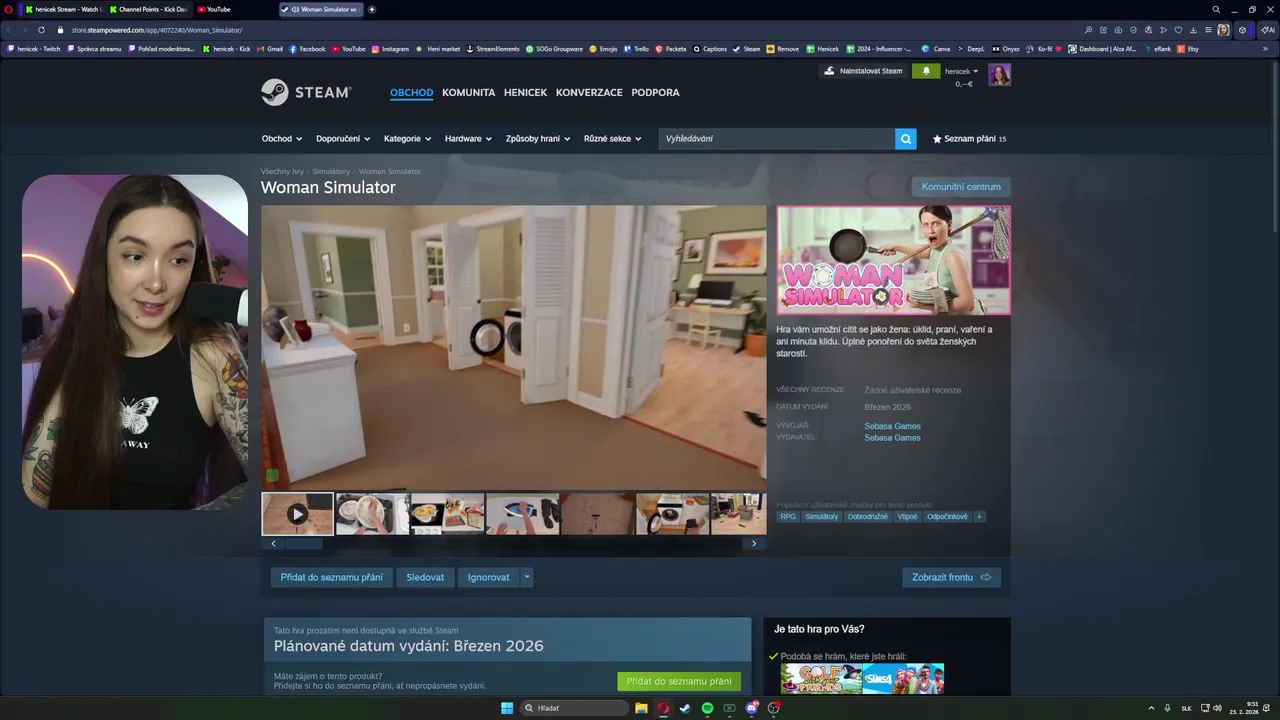Click Ignorovat button

pyautogui.click(x=489, y=577)
